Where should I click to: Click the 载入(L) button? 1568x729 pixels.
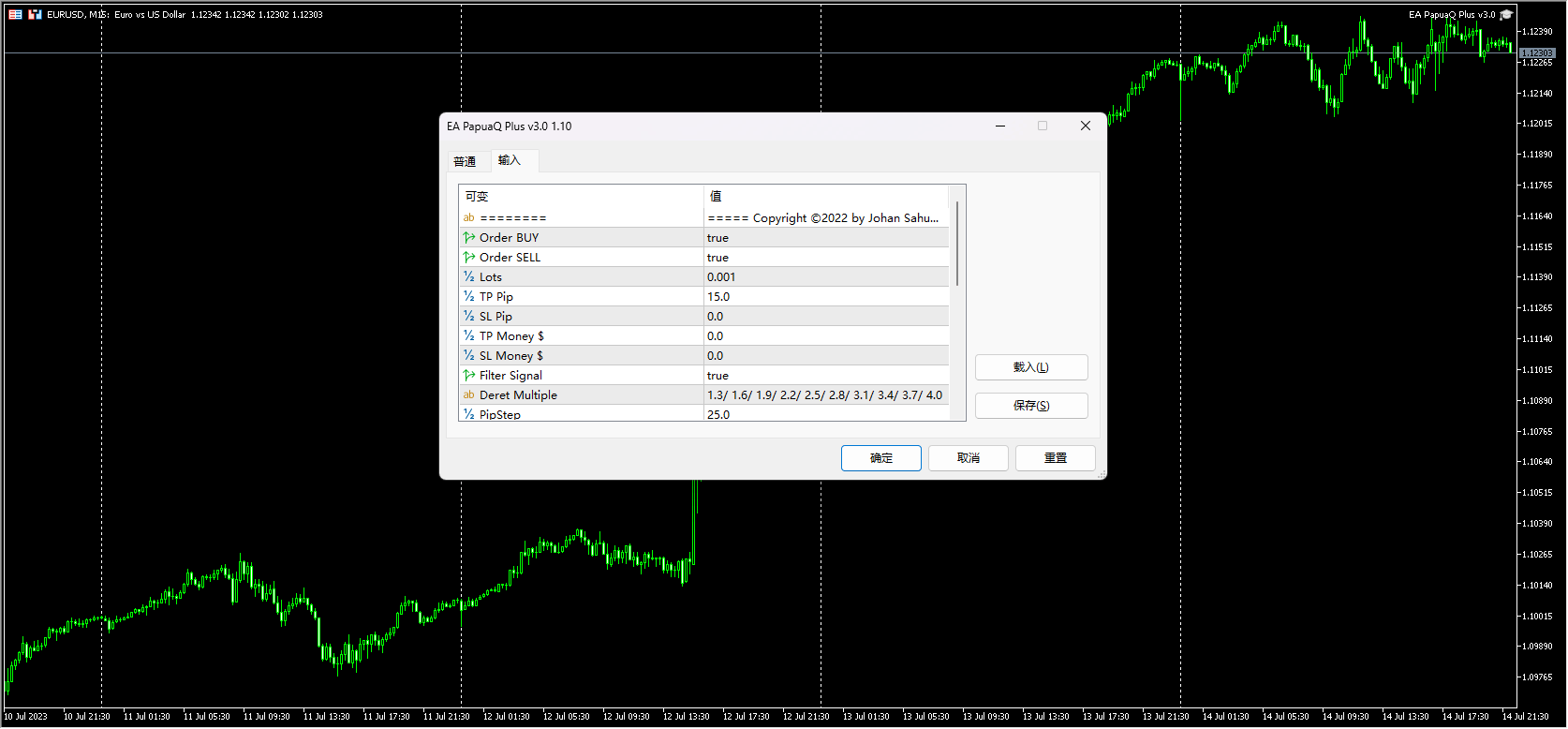1030,367
